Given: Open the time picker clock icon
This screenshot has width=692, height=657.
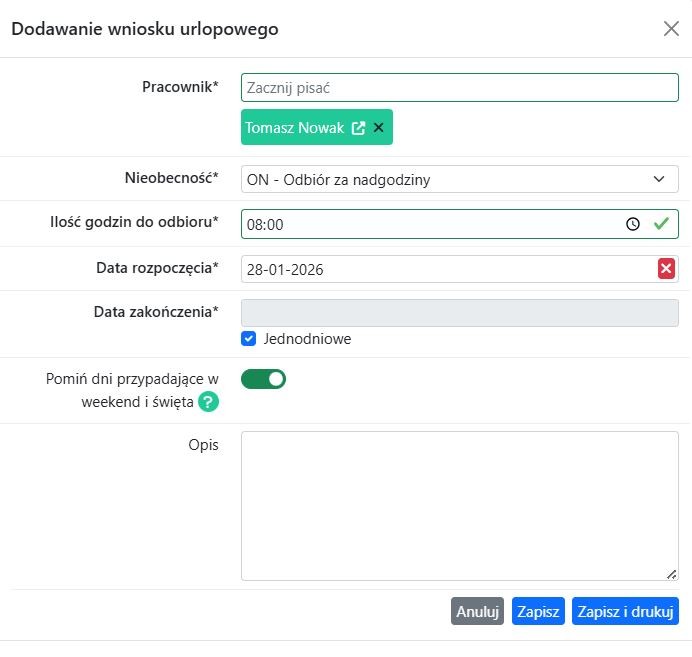Looking at the screenshot, I should pos(632,225).
